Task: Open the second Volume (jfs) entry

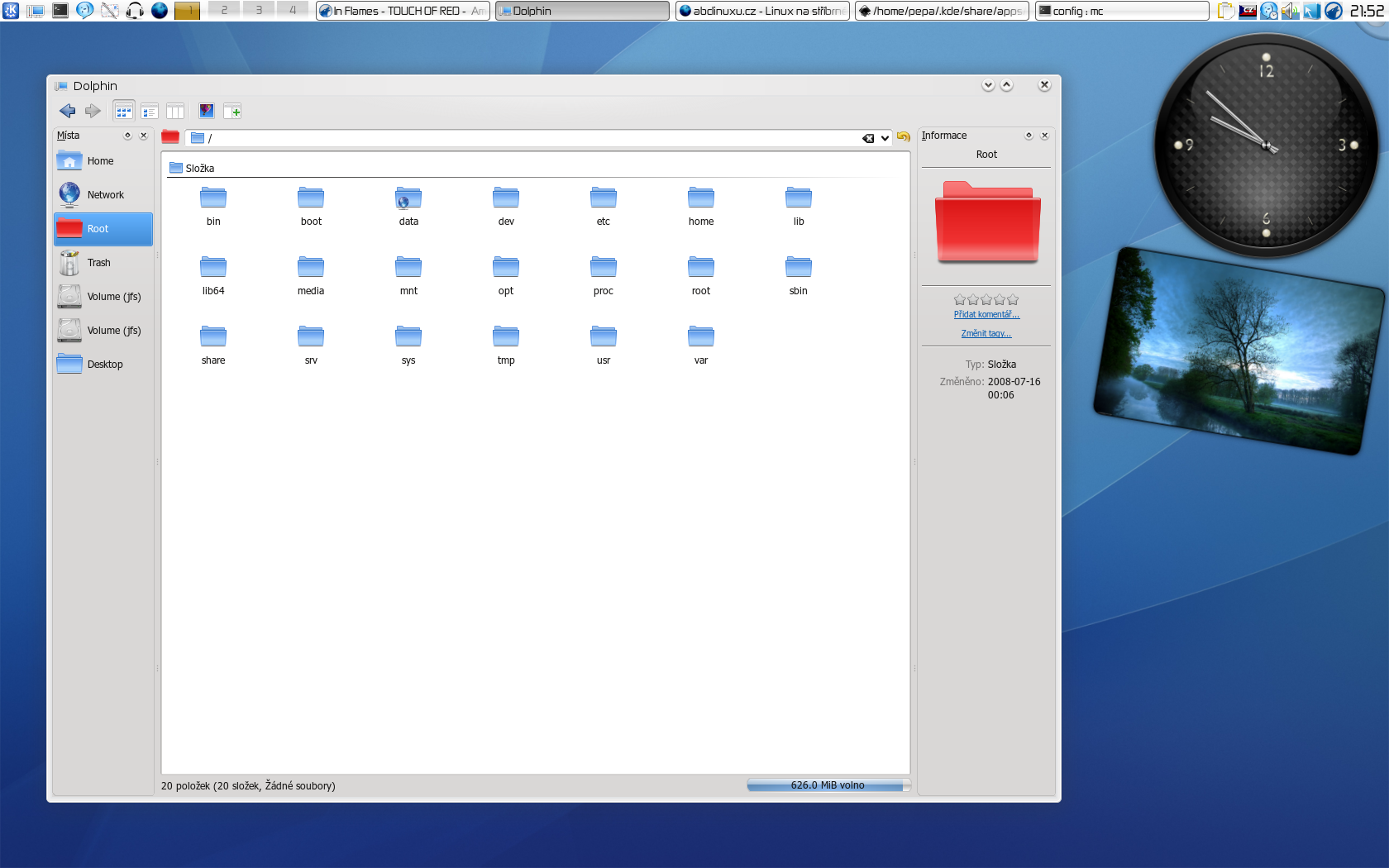Action: click(x=103, y=331)
